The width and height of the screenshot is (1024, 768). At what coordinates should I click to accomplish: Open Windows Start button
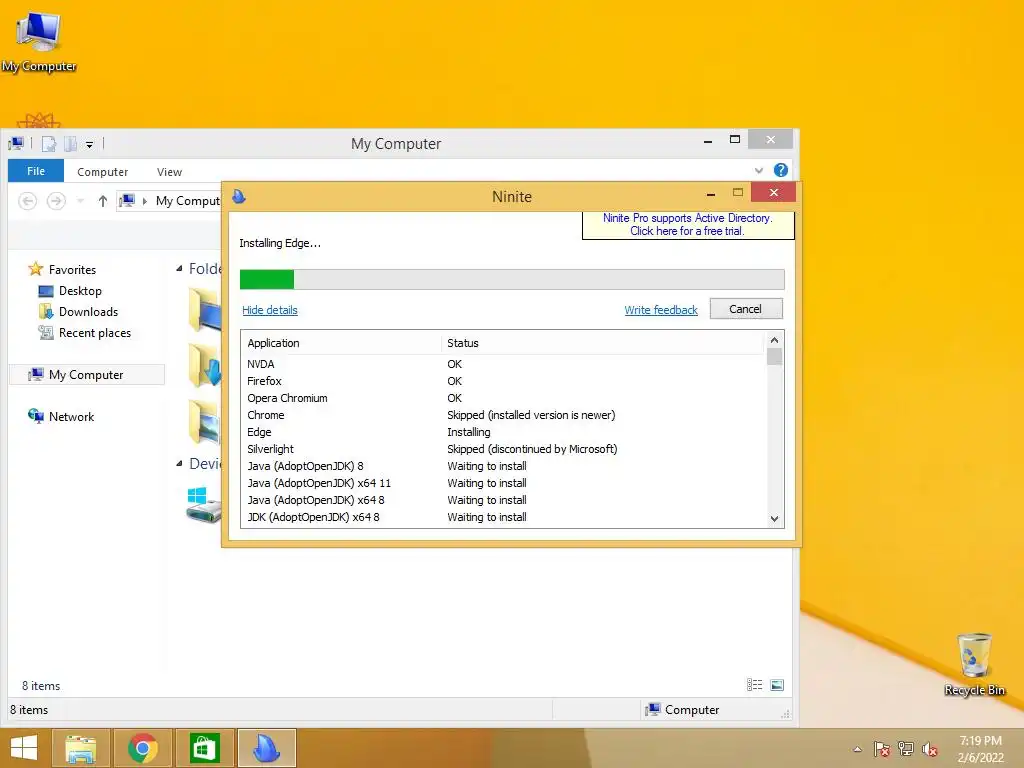pyautogui.click(x=24, y=748)
